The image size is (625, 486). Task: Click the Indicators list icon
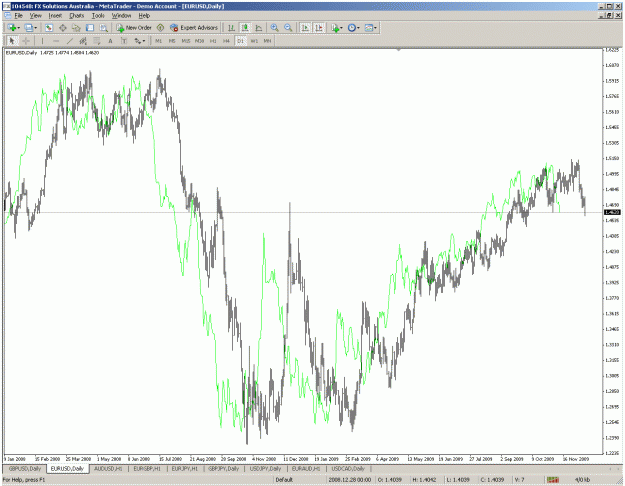point(335,28)
